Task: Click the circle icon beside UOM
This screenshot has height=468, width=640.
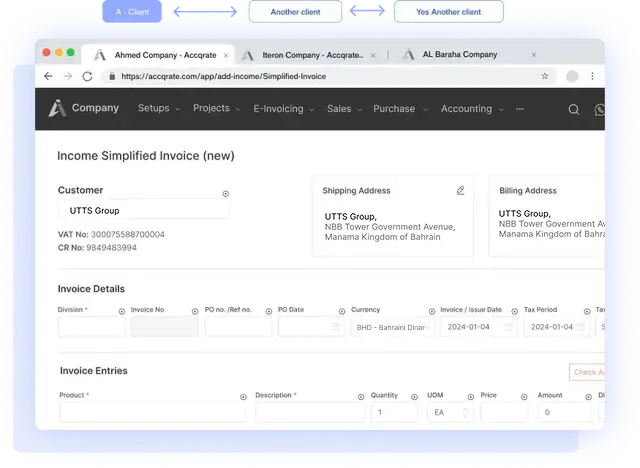Action: coord(471,397)
